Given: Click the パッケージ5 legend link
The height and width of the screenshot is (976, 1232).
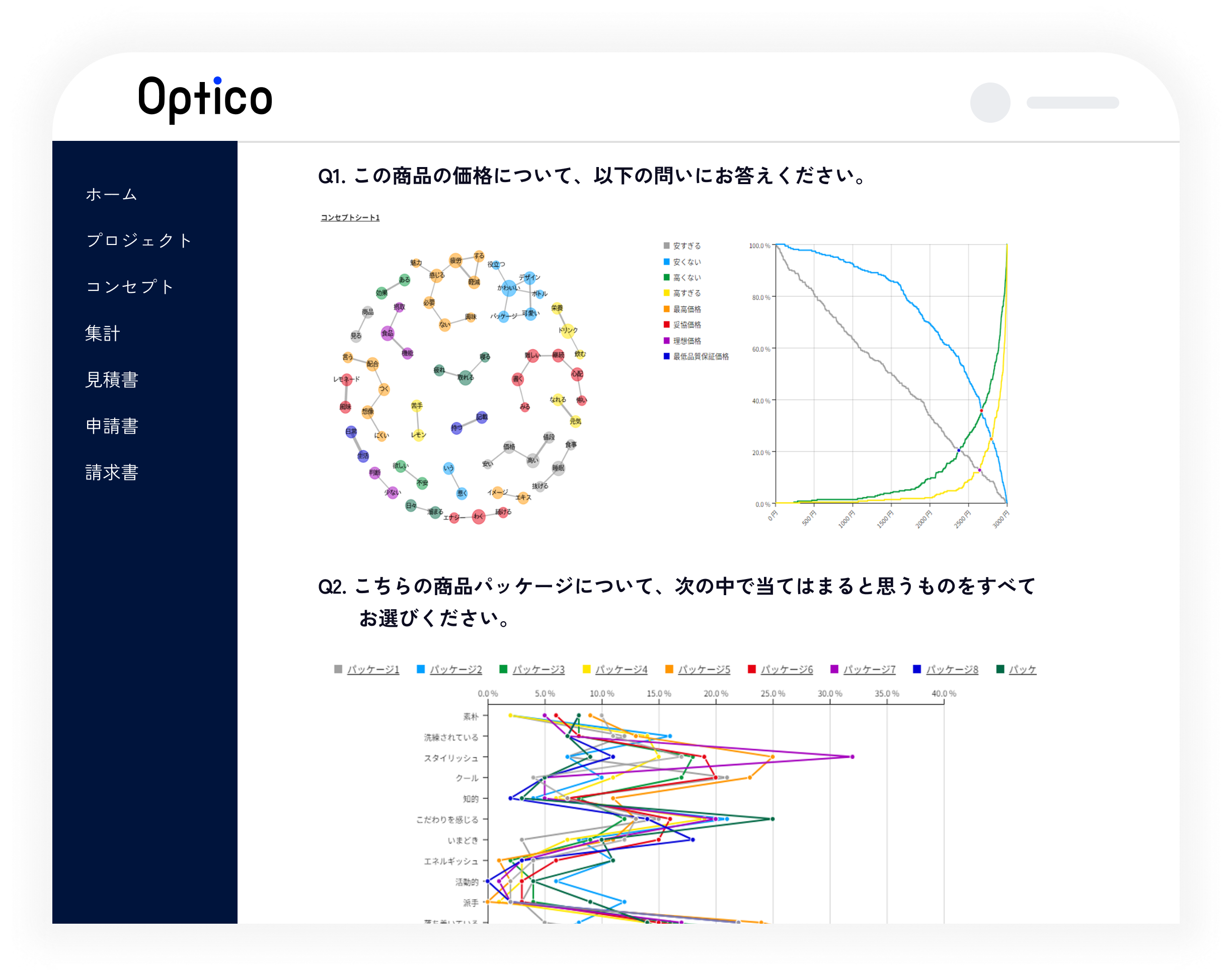Looking at the screenshot, I should point(704,669).
